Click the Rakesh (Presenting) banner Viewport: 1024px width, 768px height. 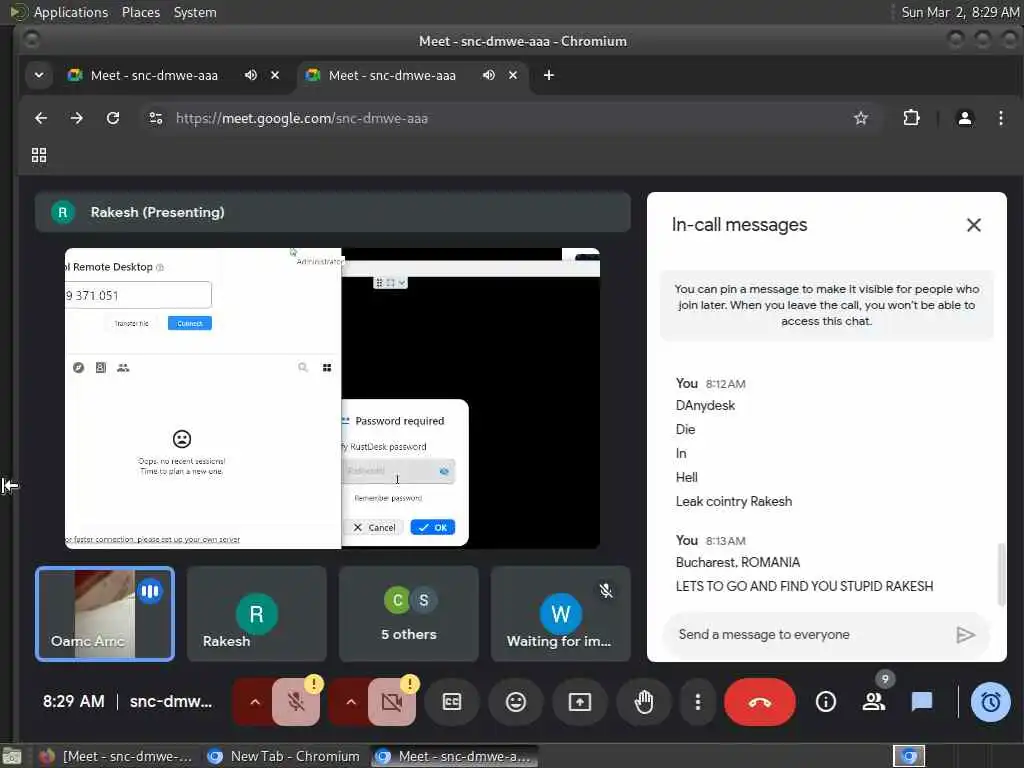(x=333, y=212)
